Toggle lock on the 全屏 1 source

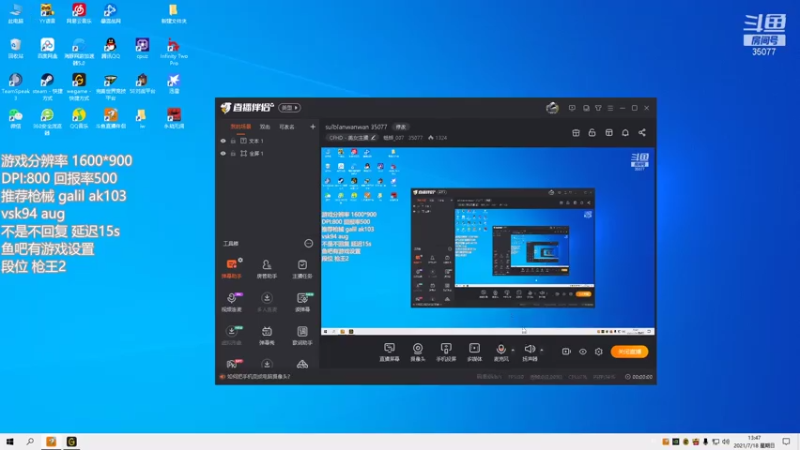233,154
